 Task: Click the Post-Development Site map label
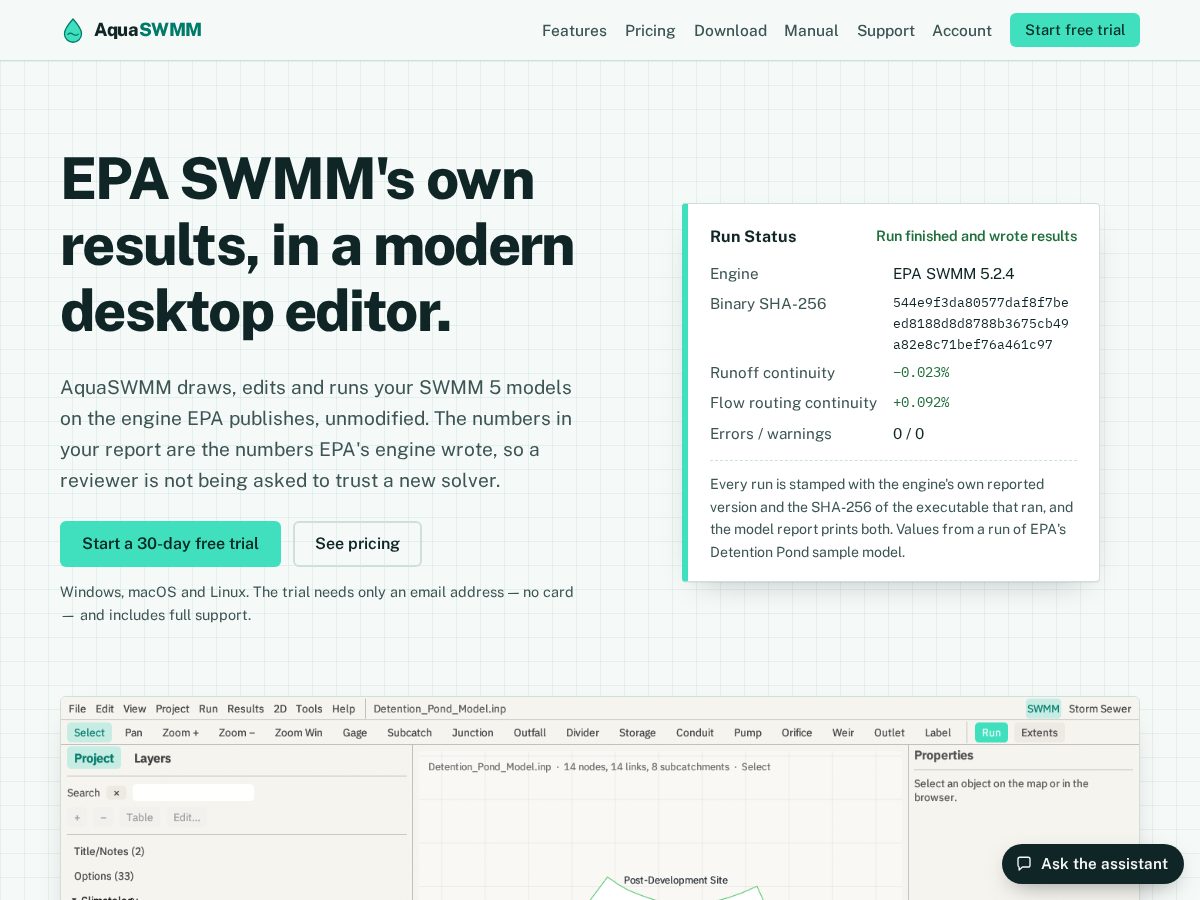click(x=676, y=880)
